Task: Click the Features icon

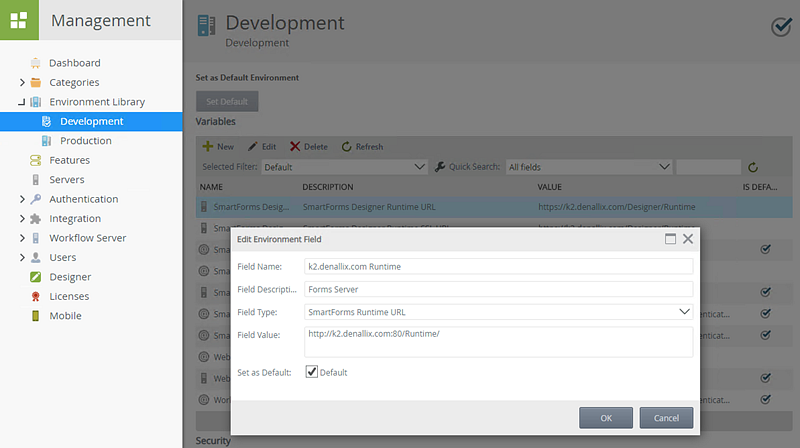Action: click(x=36, y=160)
